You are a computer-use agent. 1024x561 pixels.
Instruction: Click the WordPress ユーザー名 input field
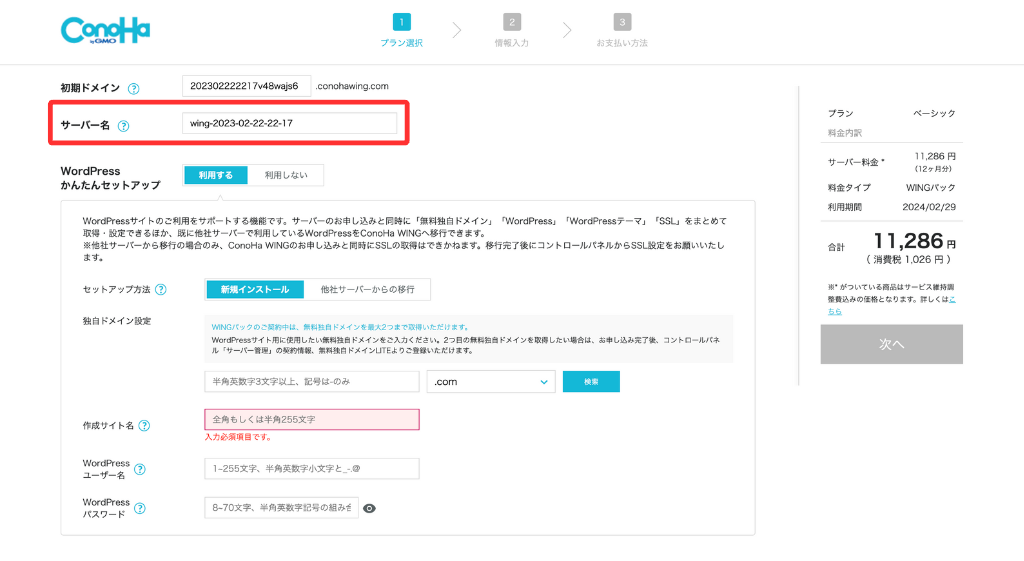pos(312,469)
